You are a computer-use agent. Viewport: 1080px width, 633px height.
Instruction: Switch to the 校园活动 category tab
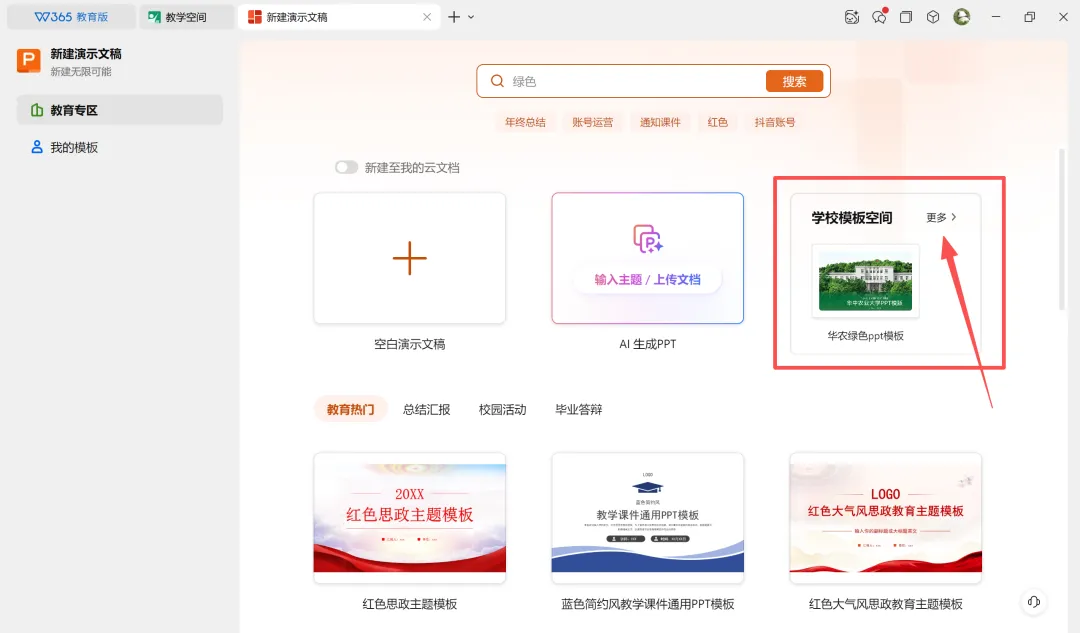[x=503, y=410]
